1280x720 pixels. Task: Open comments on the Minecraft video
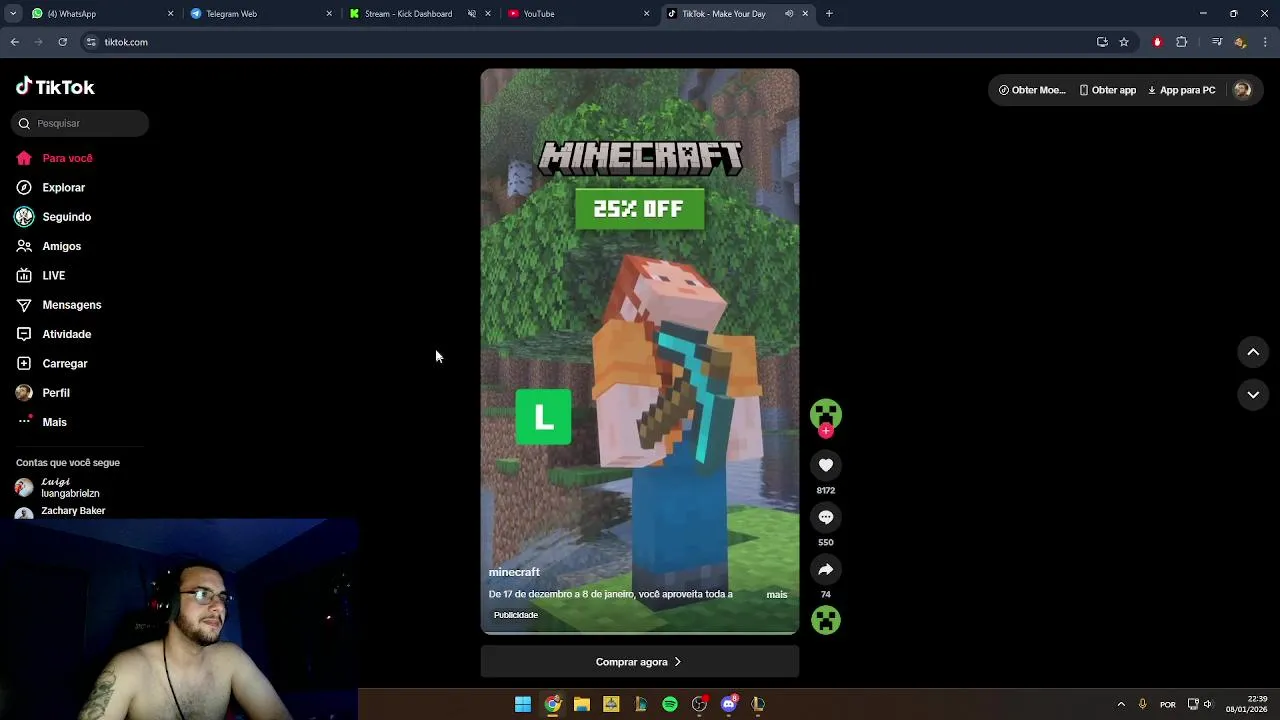point(826,517)
